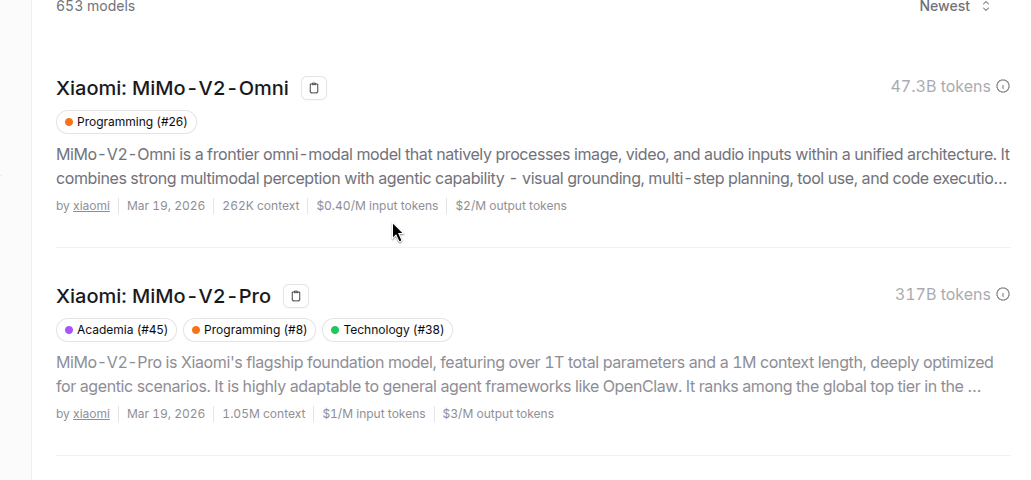
Task: Select the Academia (#45) category tag
Action: click(116, 329)
